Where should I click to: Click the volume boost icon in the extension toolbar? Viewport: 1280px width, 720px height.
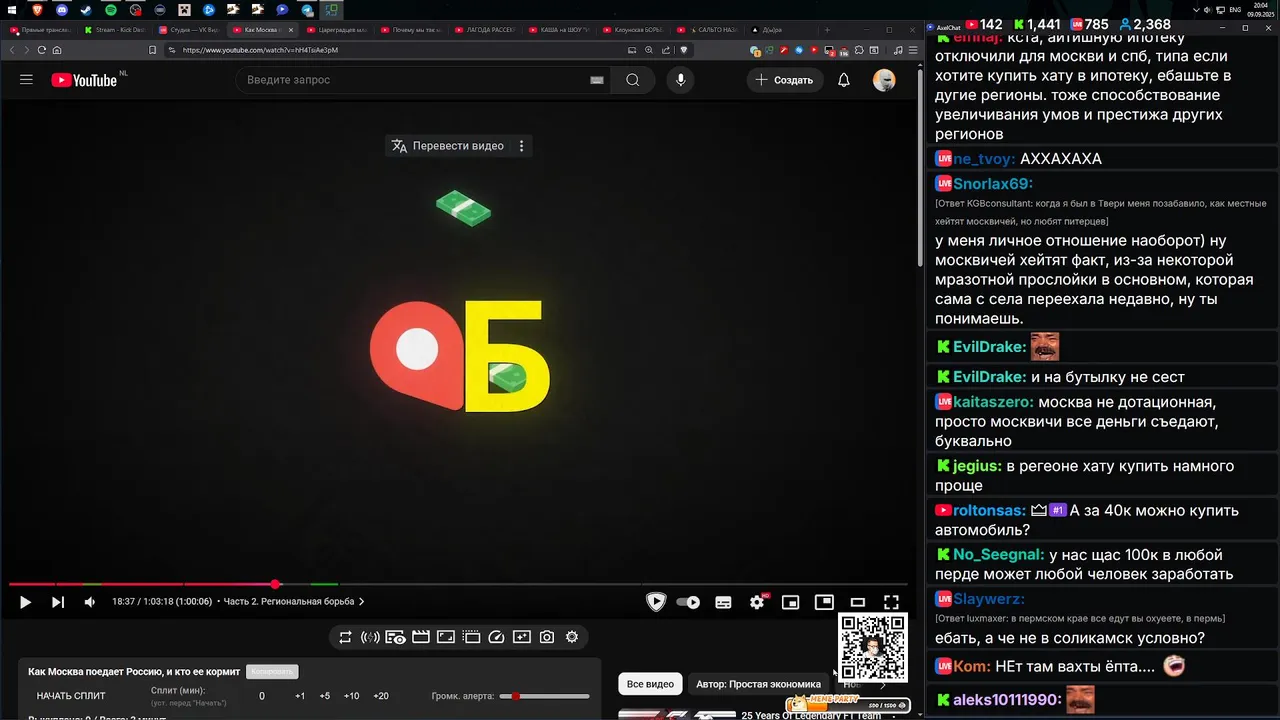(370, 637)
